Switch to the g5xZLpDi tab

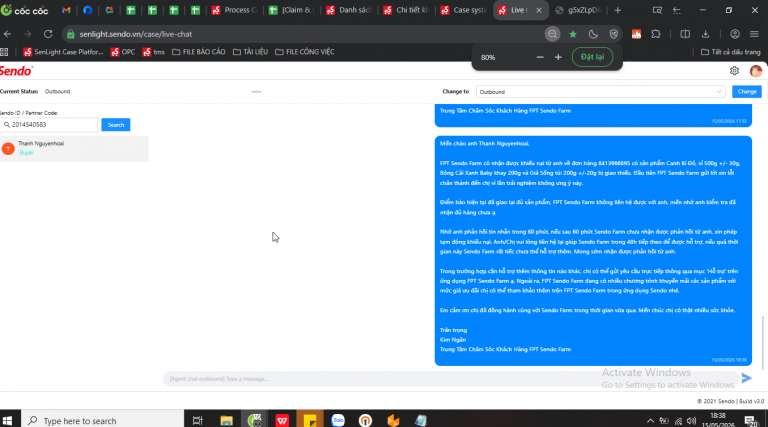coord(578,10)
